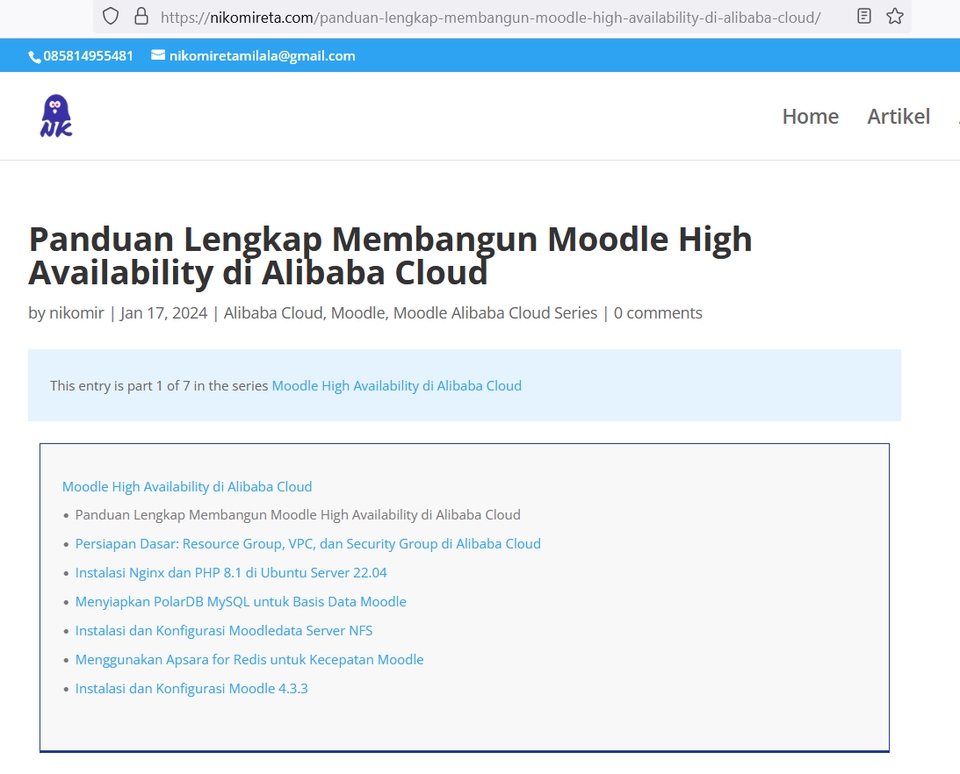Screen dimensions: 960x774
Task: Open series link in blue notice box
Action: point(397,386)
